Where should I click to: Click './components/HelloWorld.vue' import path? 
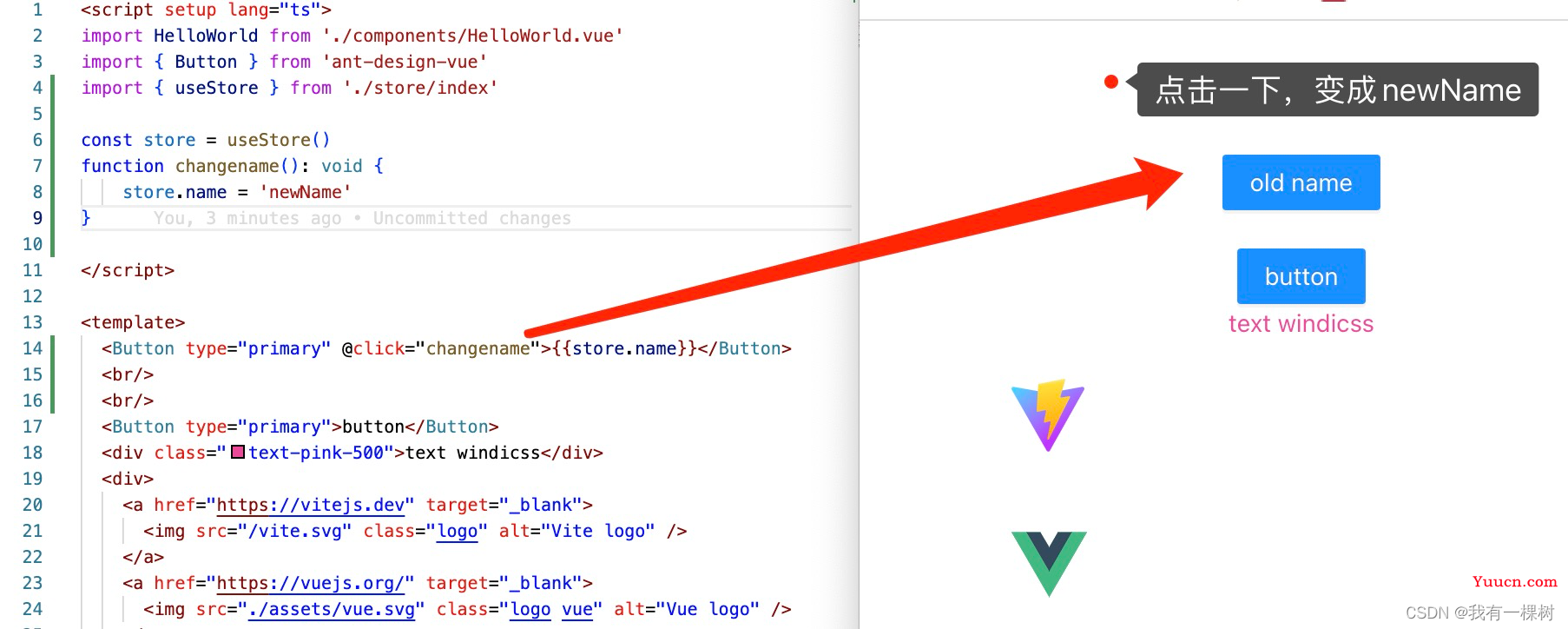coord(472,36)
